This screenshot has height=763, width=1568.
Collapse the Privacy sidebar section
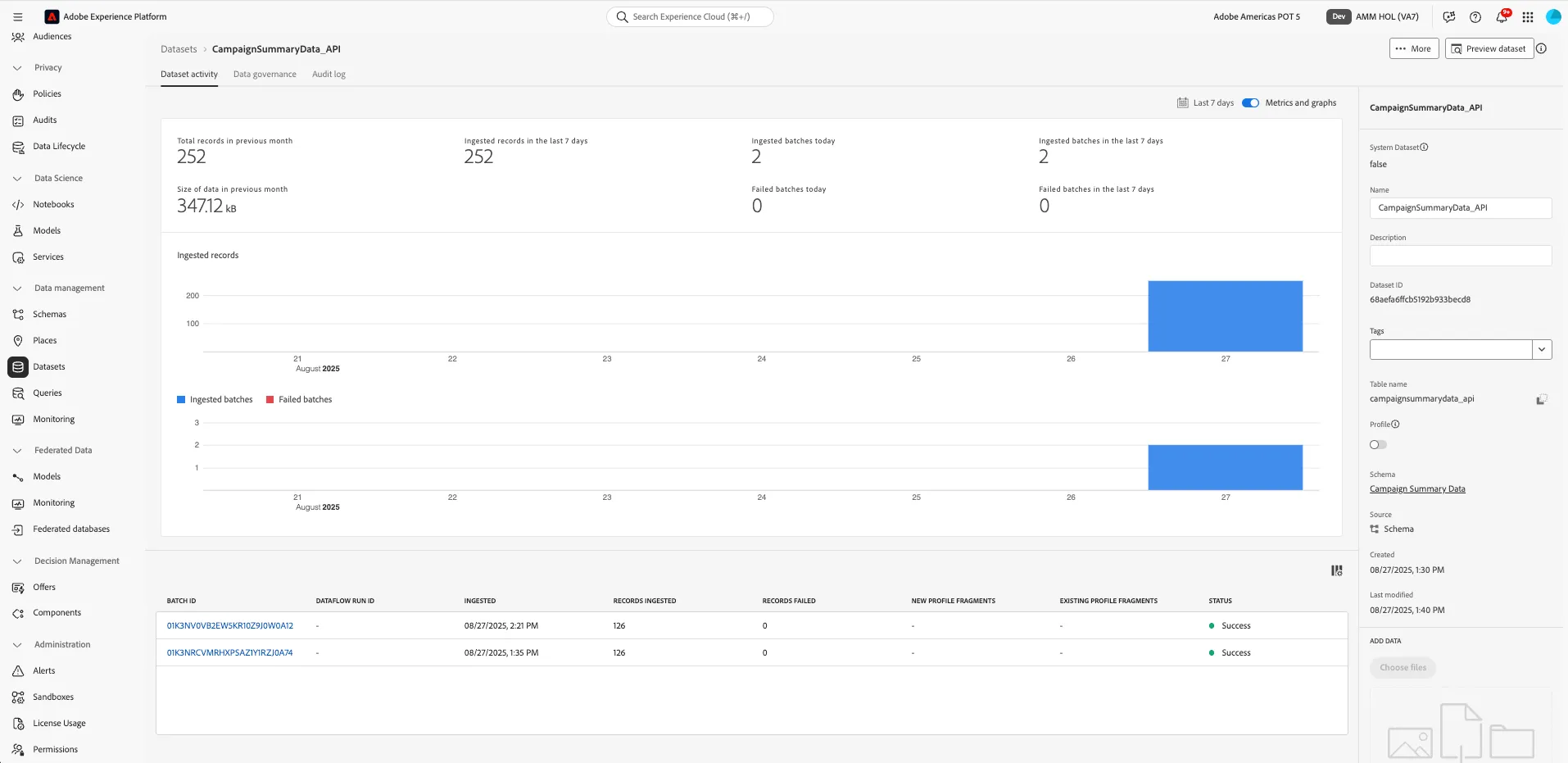(17, 68)
